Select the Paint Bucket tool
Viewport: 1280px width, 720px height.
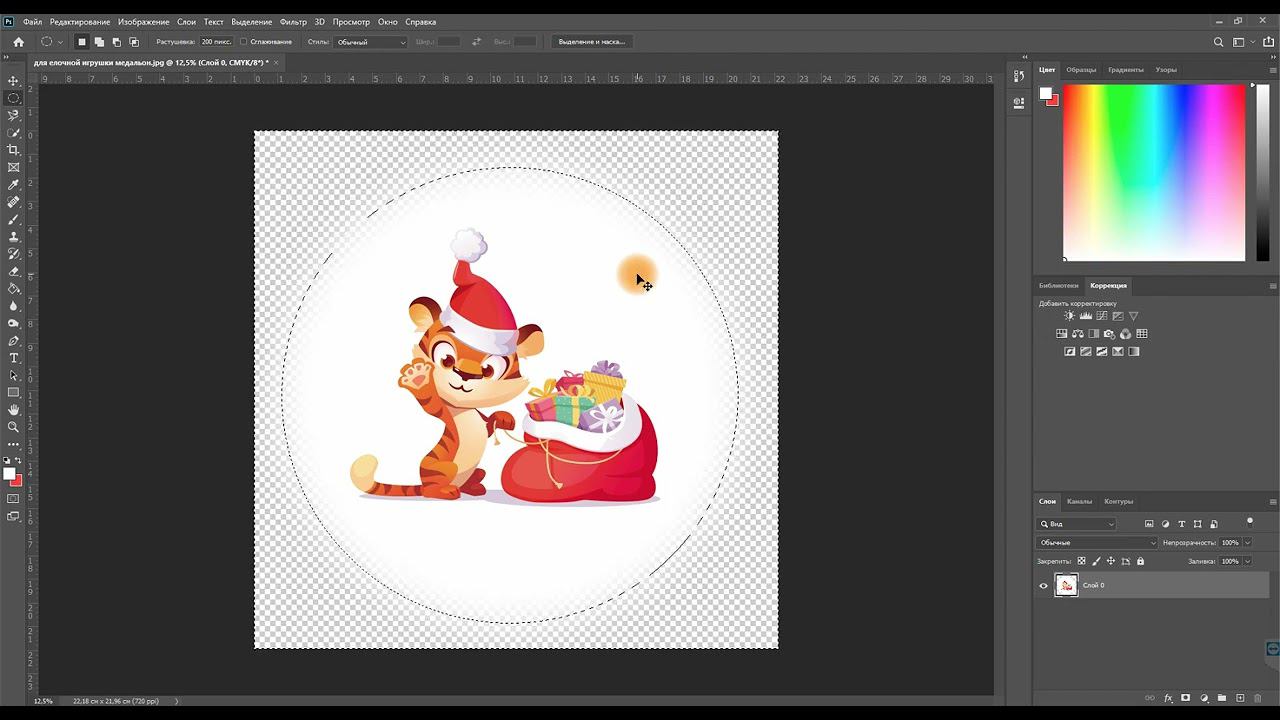[13, 289]
